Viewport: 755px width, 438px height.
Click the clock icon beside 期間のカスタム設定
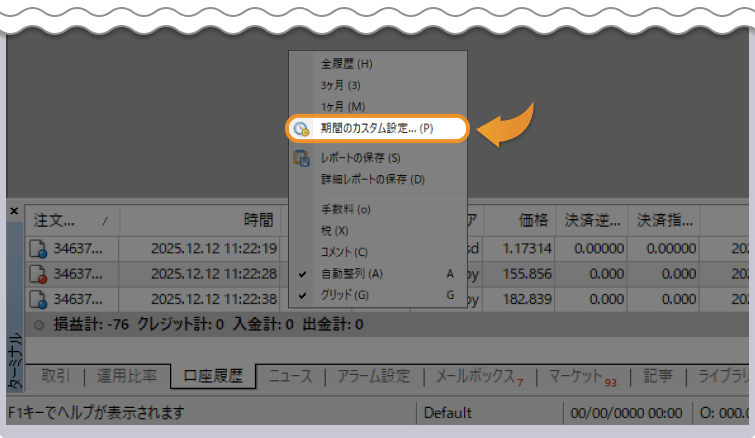301,129
